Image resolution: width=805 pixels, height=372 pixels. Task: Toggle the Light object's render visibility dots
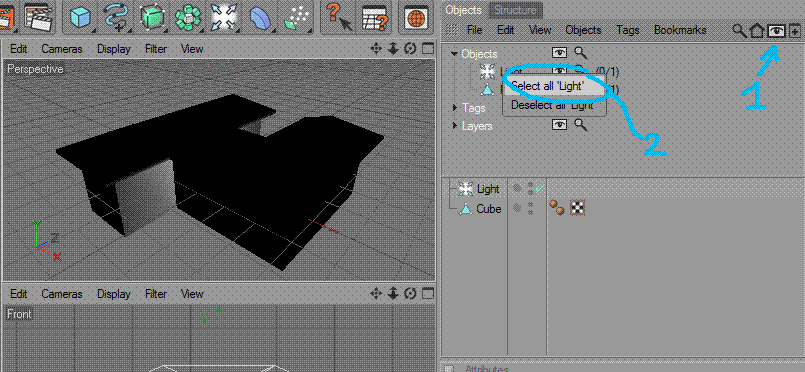point(531,189)
